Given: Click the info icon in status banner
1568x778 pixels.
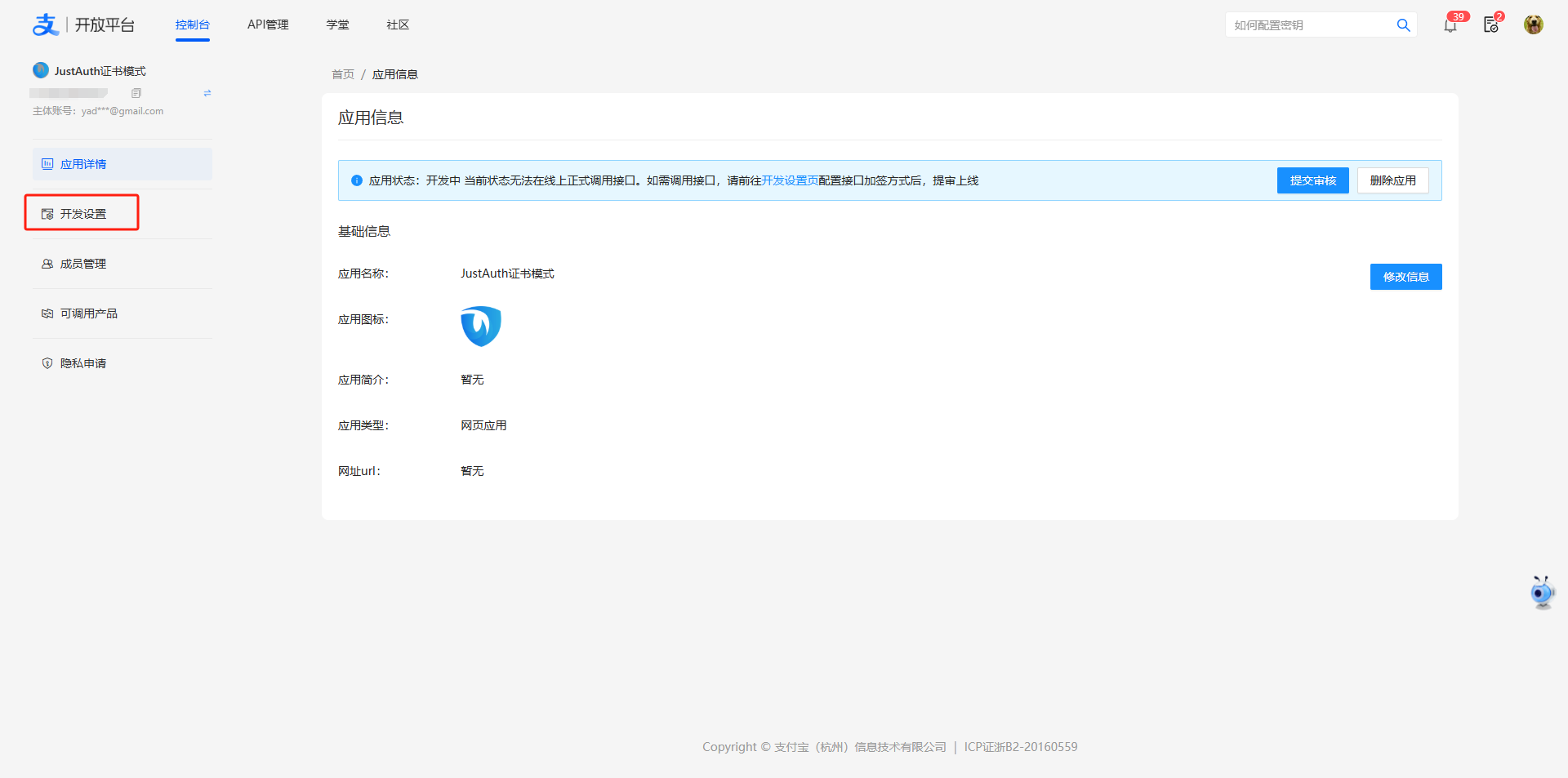Looking at the screenshot, I should [x=357, y=180].
